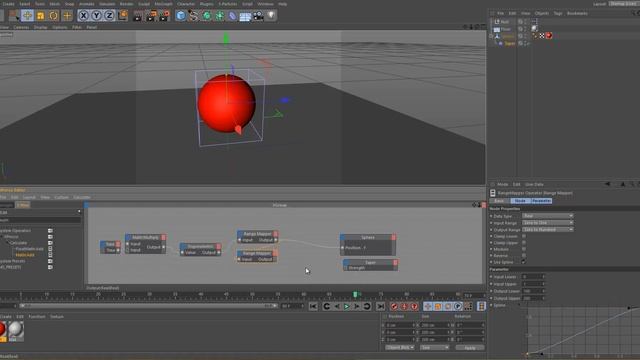The width and height of the screenshot is (640, 360).
Task: Click the Input Lower value field
Action: coord(533,277)
